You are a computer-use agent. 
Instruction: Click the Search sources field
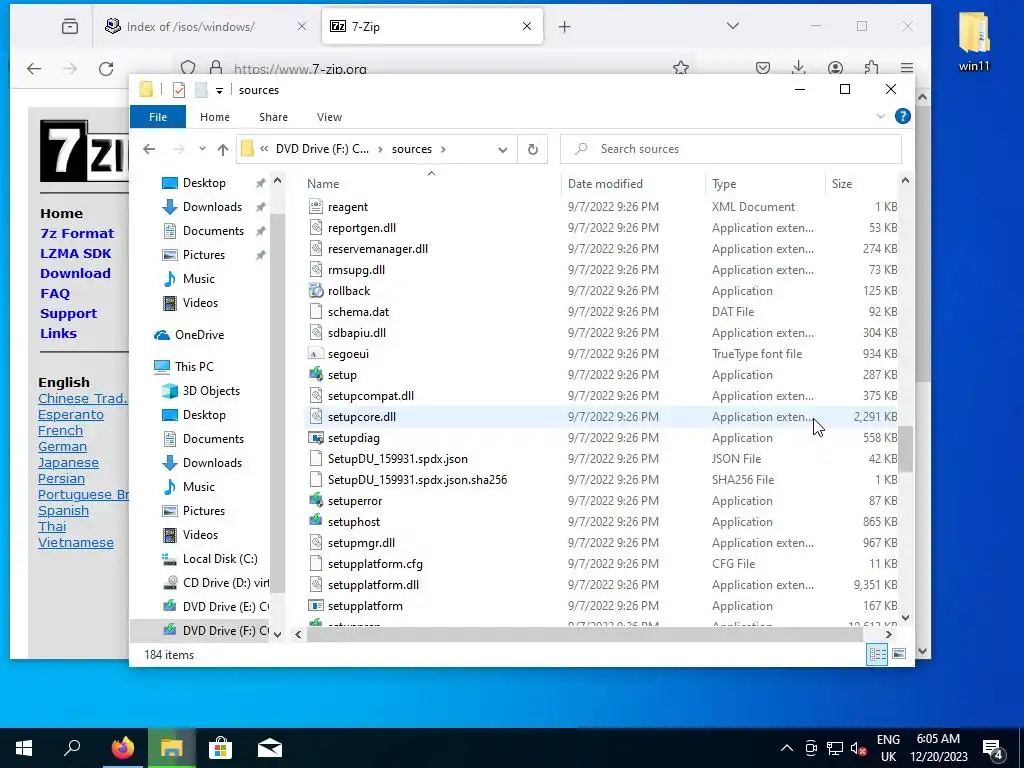tap(731, 149)
